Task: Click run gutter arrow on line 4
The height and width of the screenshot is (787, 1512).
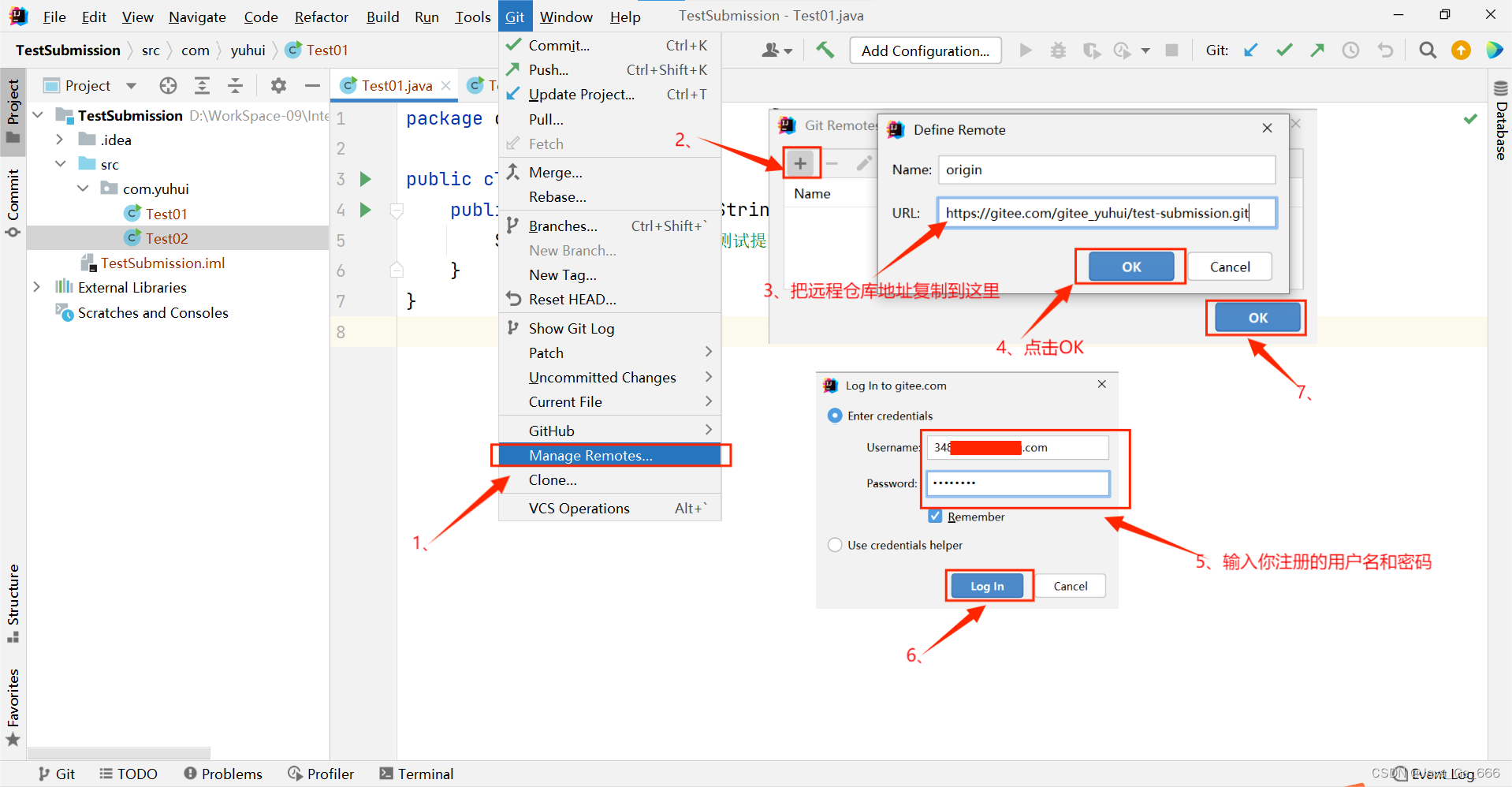Action: coord(365,210)
